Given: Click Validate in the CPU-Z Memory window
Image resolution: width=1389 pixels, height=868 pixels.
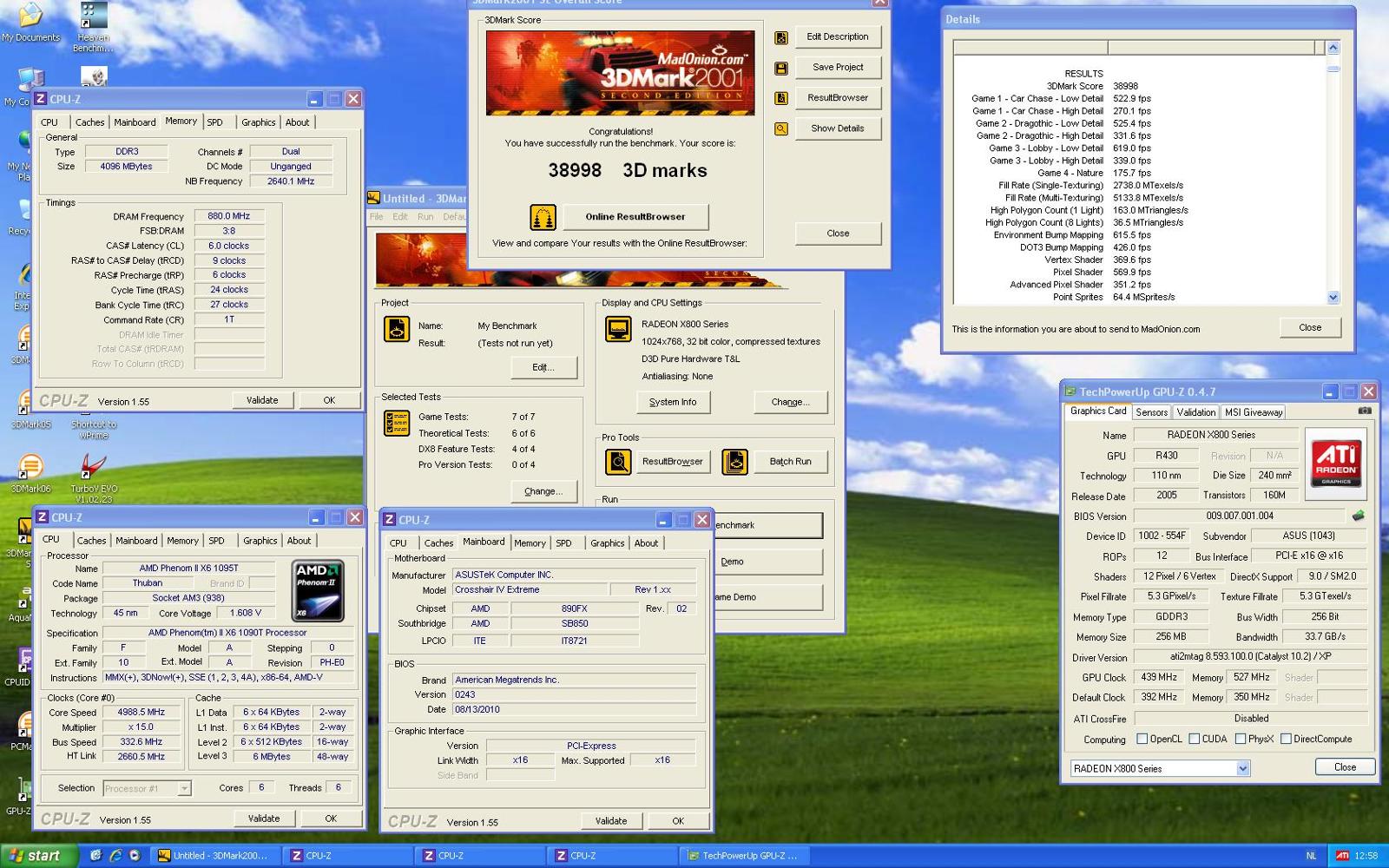Looking at the screenshot, I should tap(262, 400).
